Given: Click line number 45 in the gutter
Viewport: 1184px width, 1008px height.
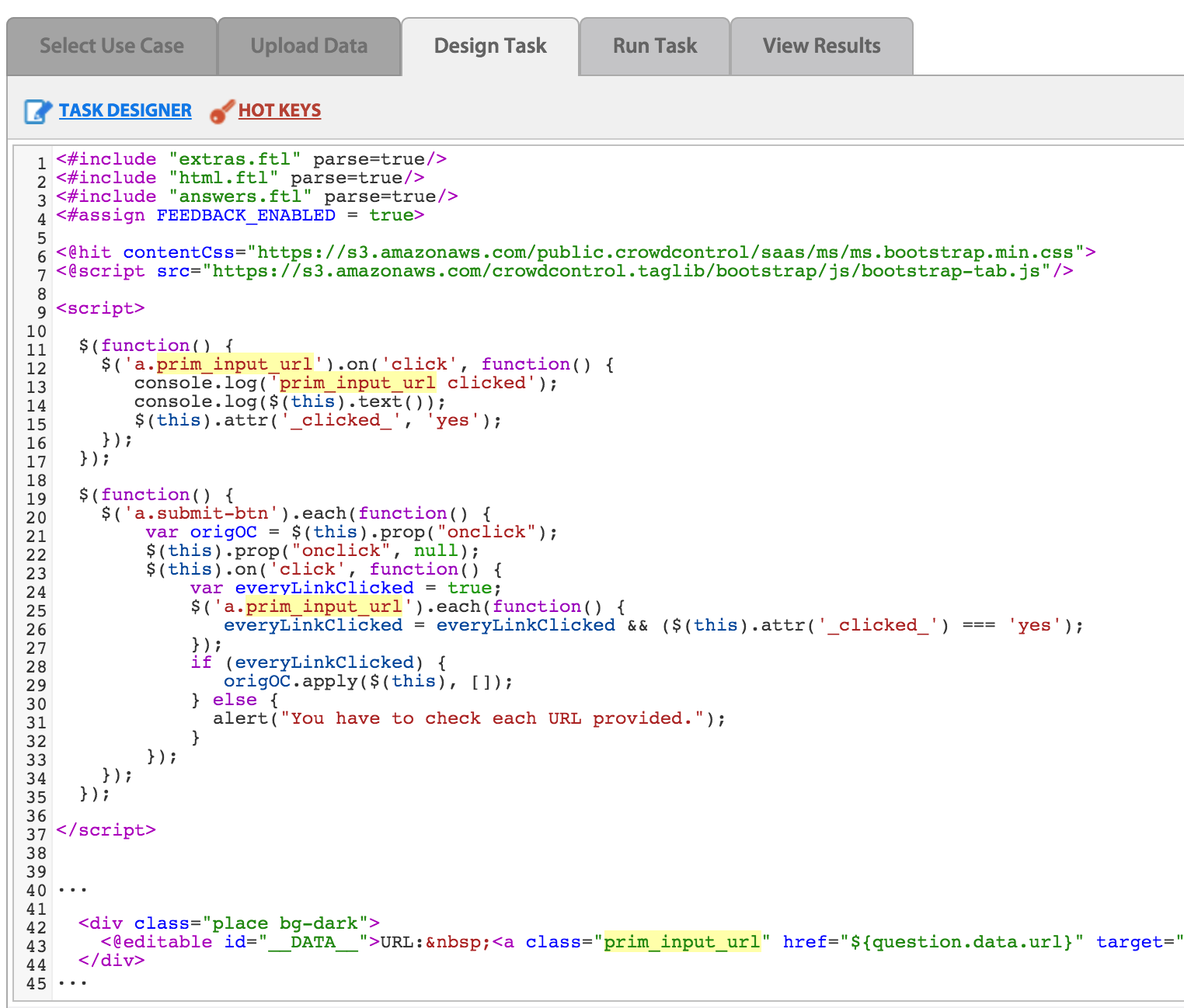Looking at the screenshot, I should coord(37,984).
